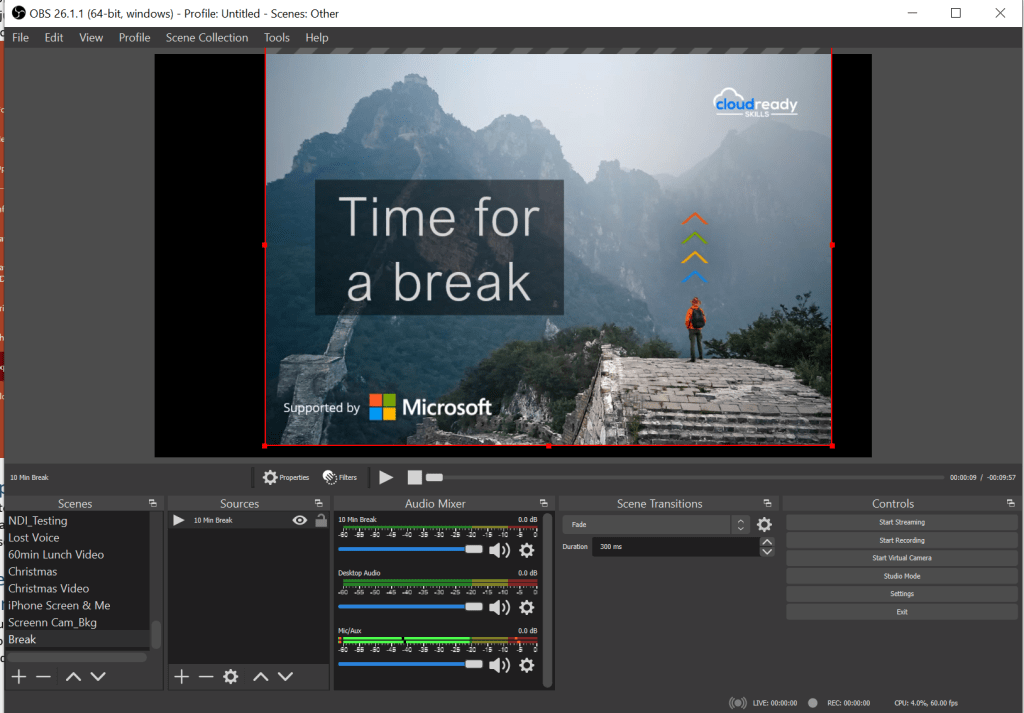Open the Tools menu
The height and width of the screenshot is (713, 1024).
click(277, 38)
